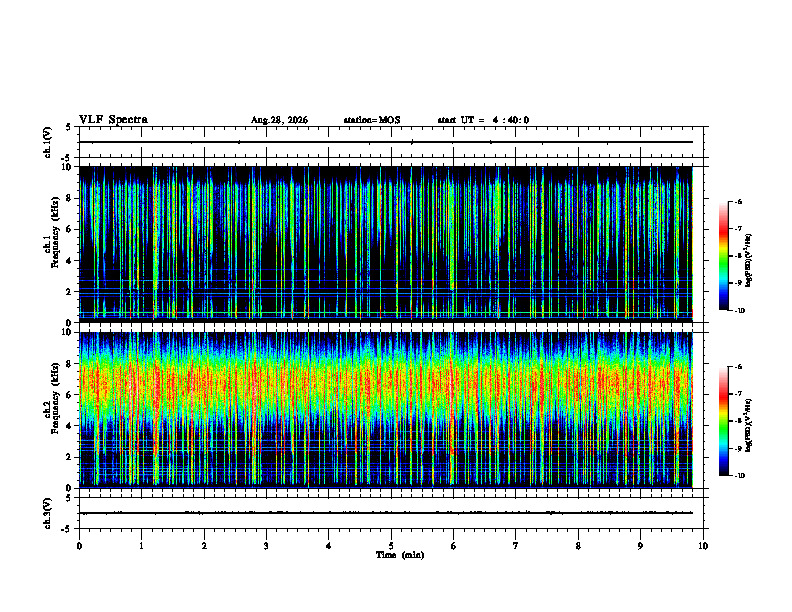
Task: Click the station=MOS label
Action: click(x=372, y=120)
